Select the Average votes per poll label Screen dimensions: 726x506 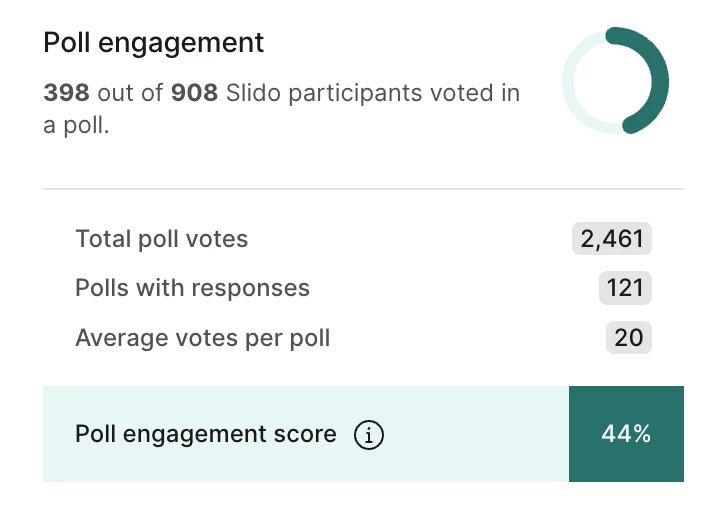[x=202, y=338]
